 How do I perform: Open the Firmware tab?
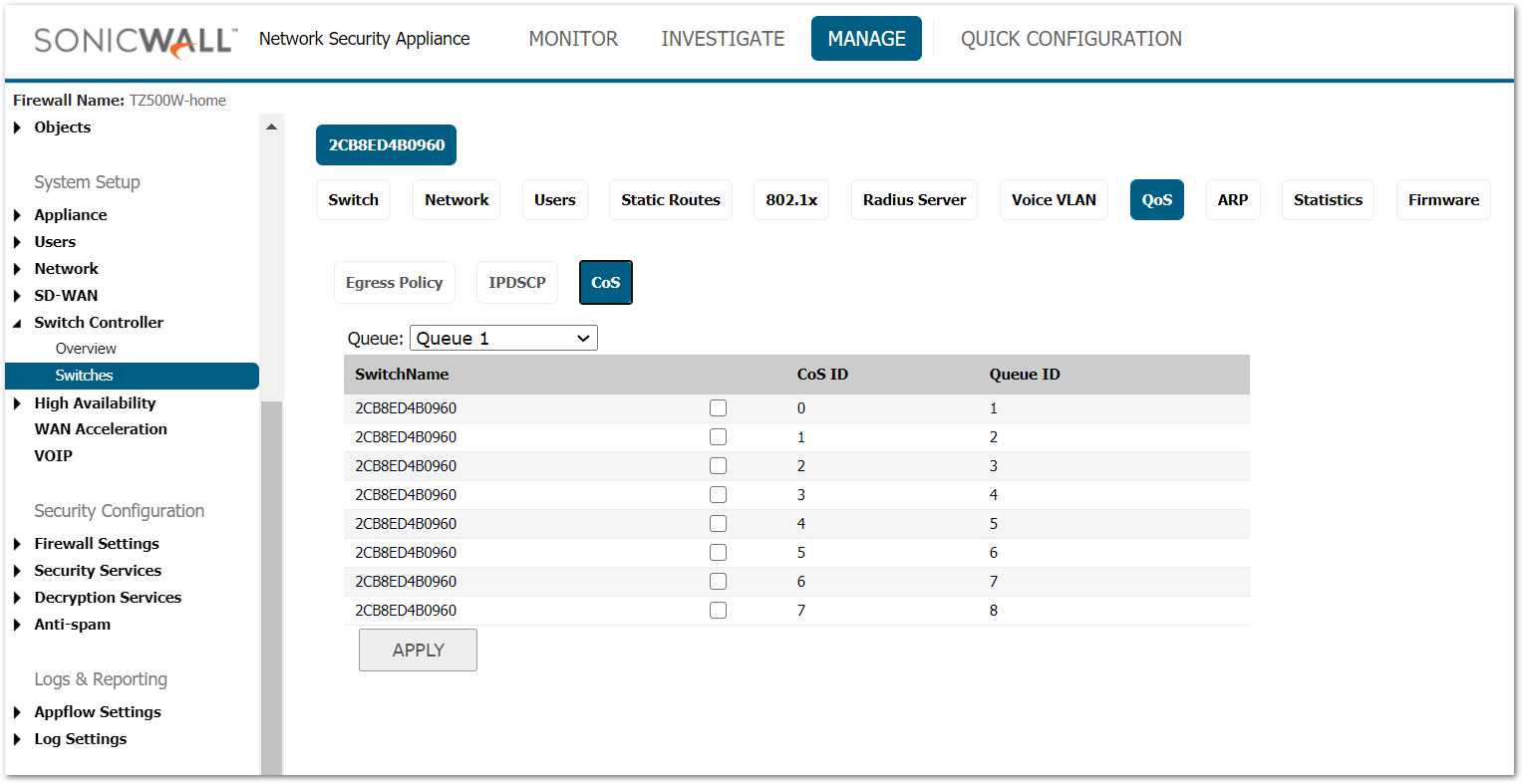tap(1443, 199)
